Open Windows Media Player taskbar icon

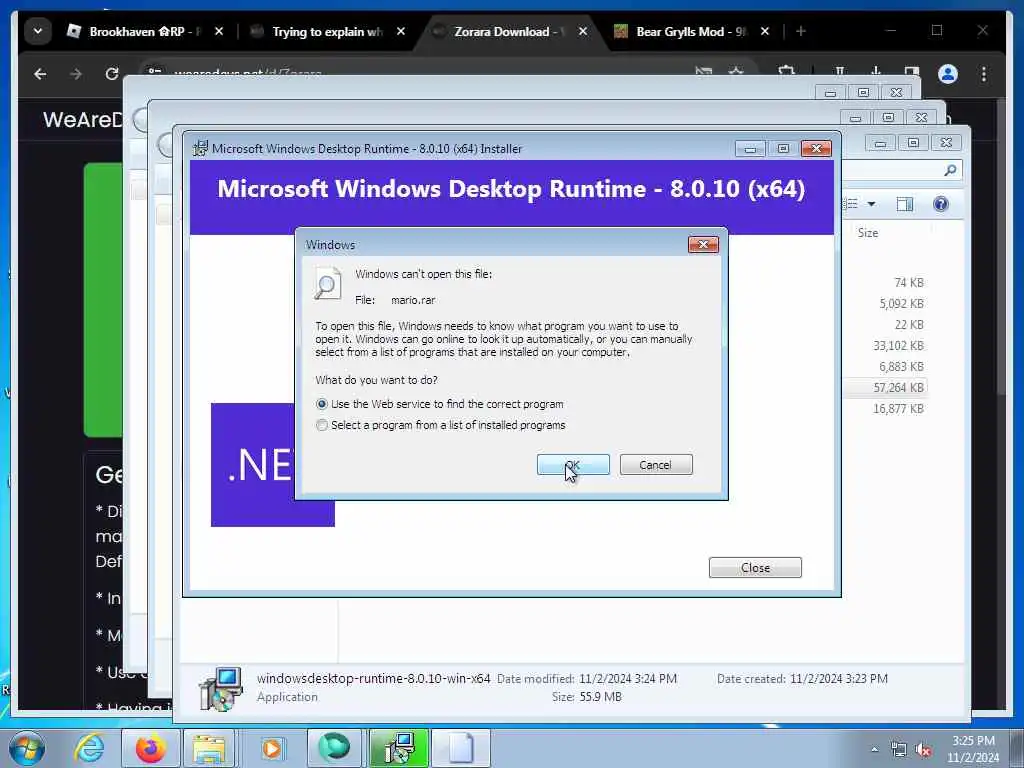coord(272,748)
